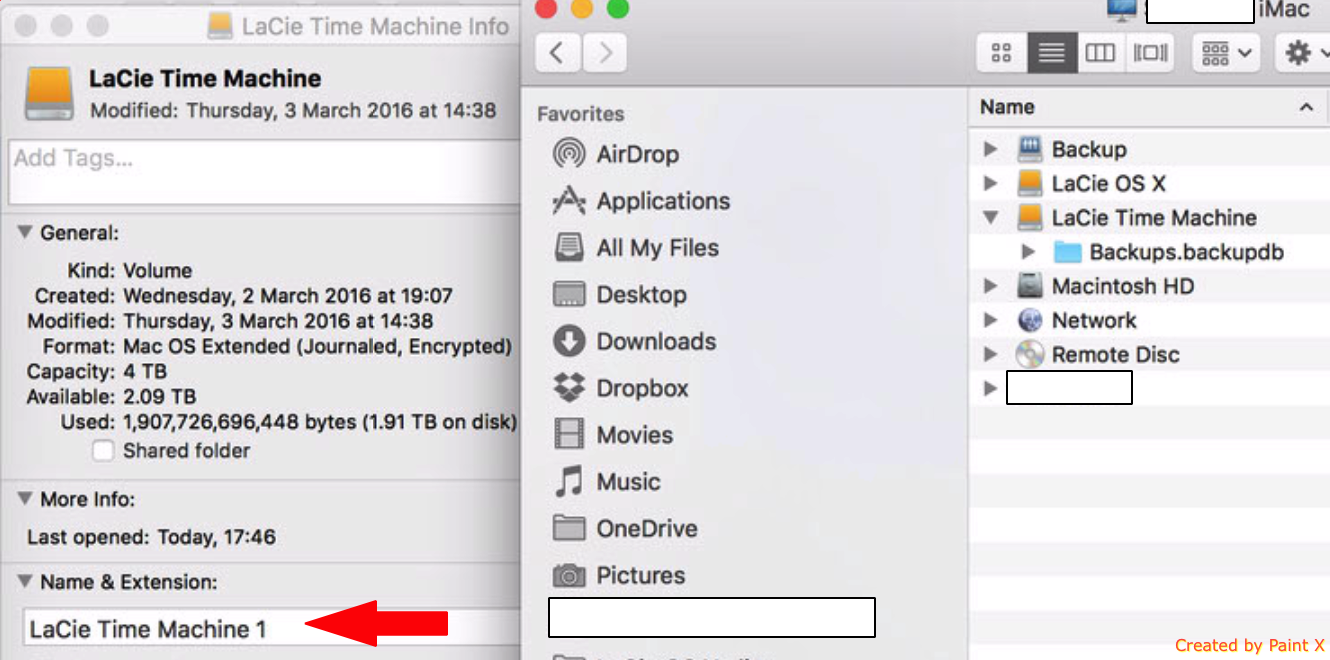Open Desktop folder in sidebar
This screenshot has width=1330, height=660.
click(x=620, y=295)
